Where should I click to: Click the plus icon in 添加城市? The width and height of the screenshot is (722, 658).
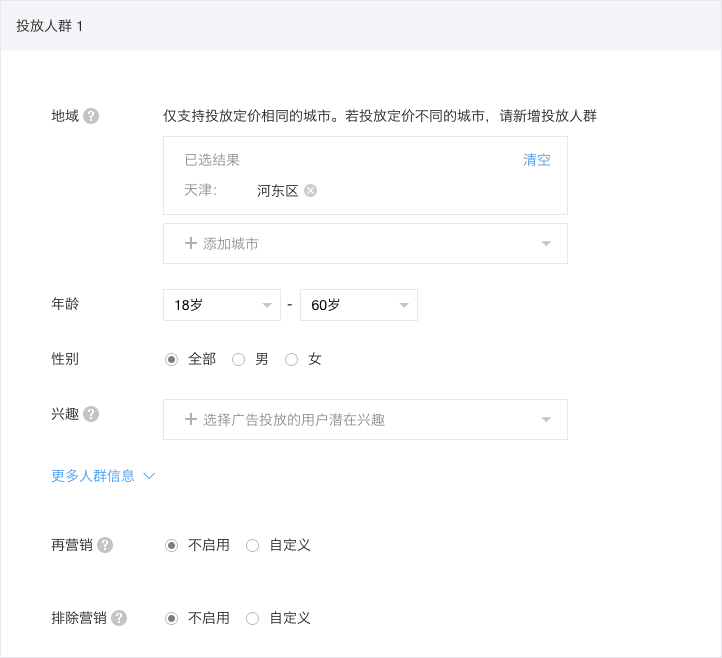tap(191, 243)
